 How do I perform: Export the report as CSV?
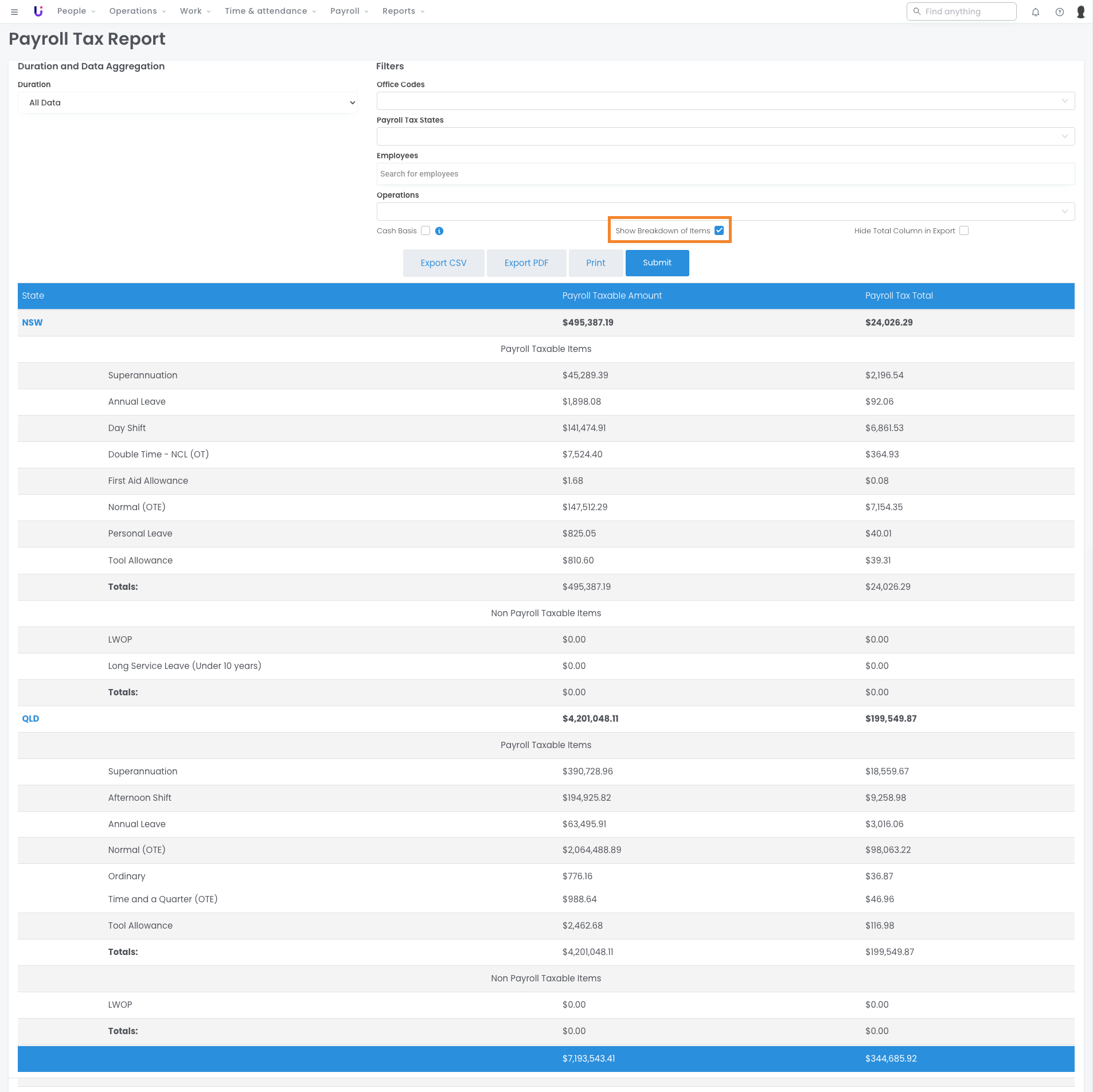(443, 263)
